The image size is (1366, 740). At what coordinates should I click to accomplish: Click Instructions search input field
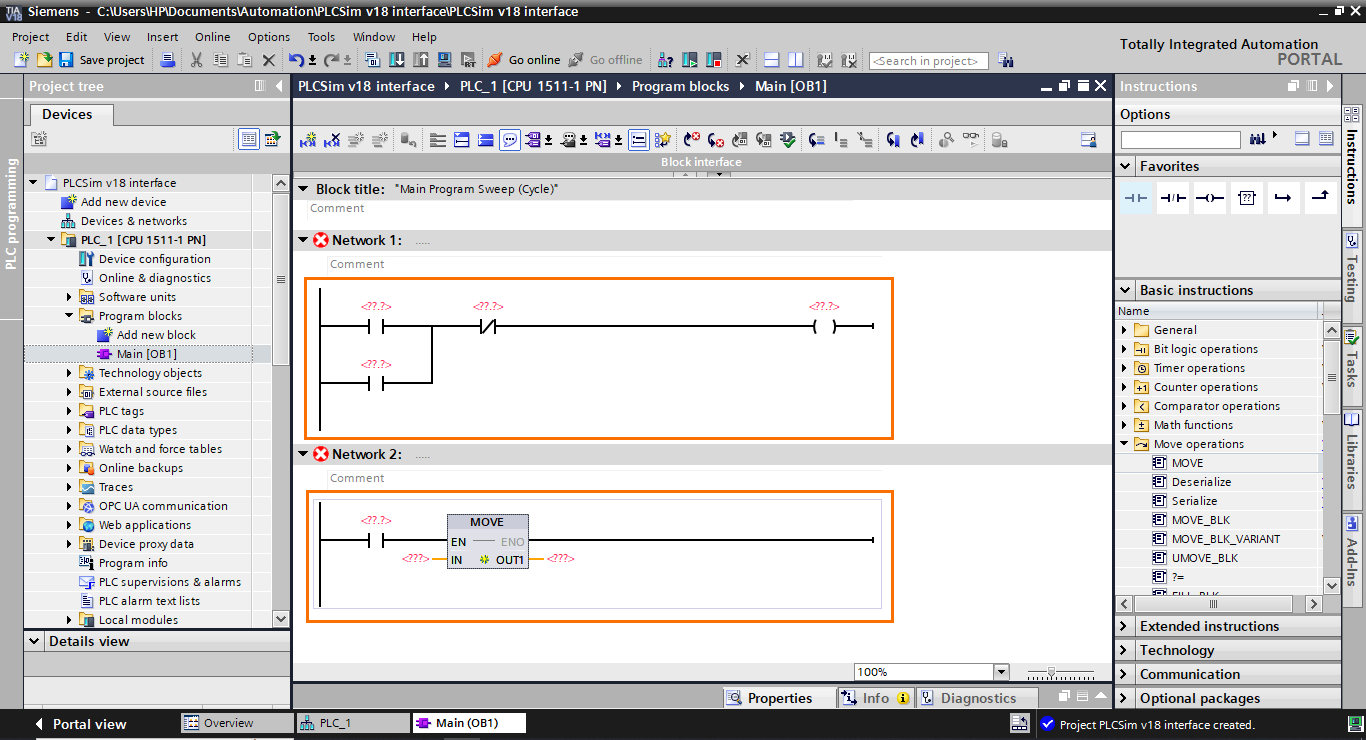pos(1180,140)
